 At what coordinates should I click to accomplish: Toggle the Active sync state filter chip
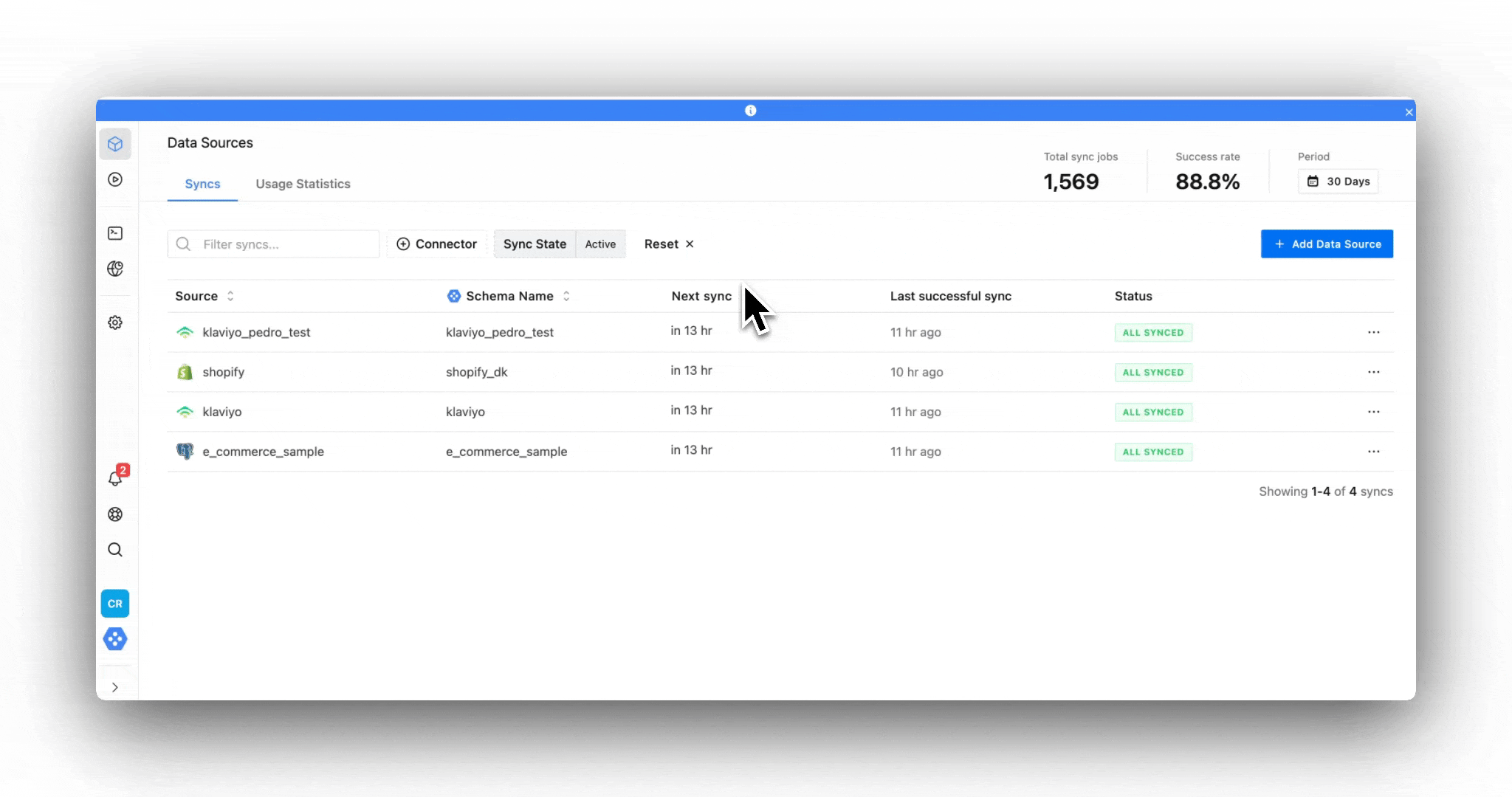pos(600,244)
